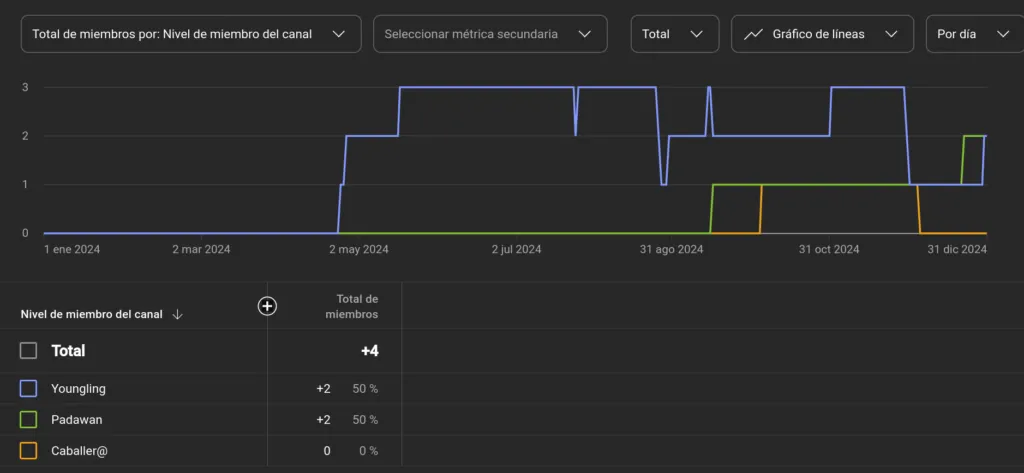Click the Total de miembros column header
This screenshot has width=1024, height=473.
click(356, 307)
